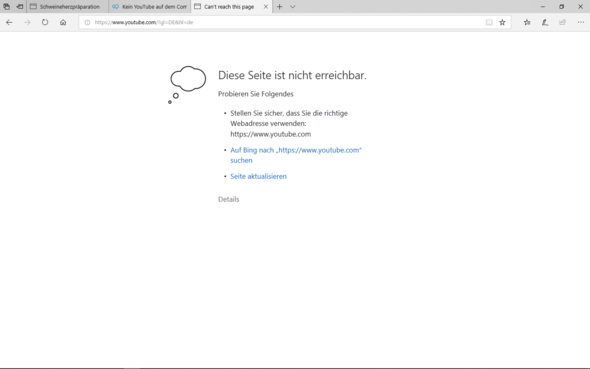The width and height of the screenshot is (590, 369).
Task: Open the Home page
Action: tap(63, 22)
